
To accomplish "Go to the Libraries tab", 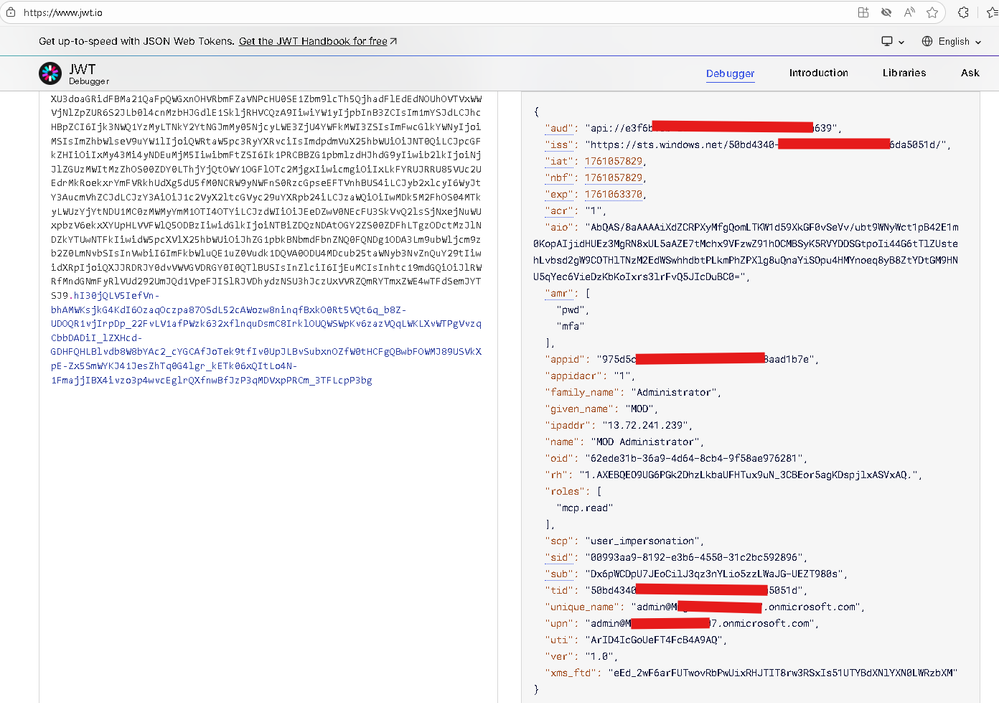I will click(904, 73).
